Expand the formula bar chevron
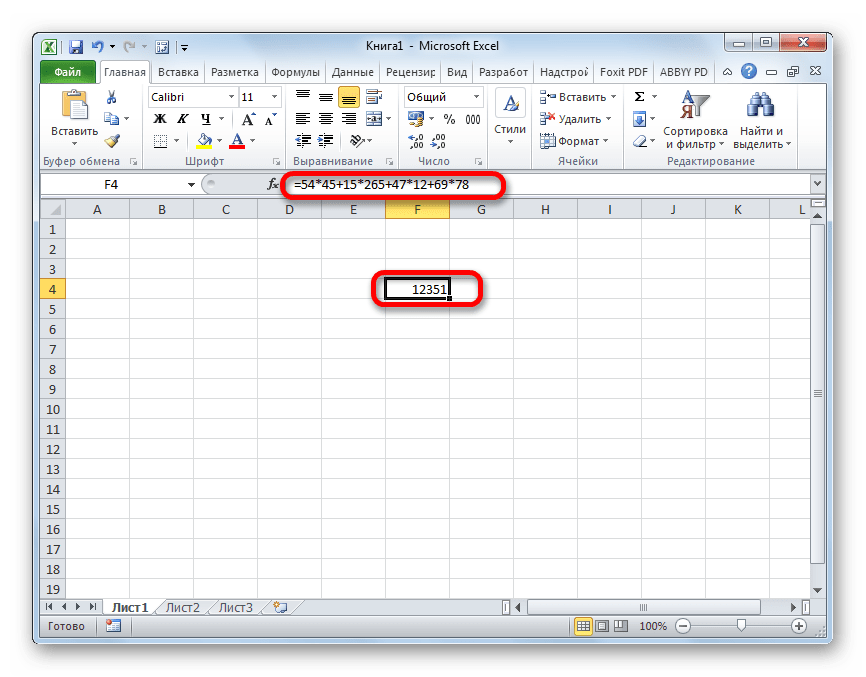Viewport: 866px width, 677px height. pyautogui.click(x=818, y=184)
